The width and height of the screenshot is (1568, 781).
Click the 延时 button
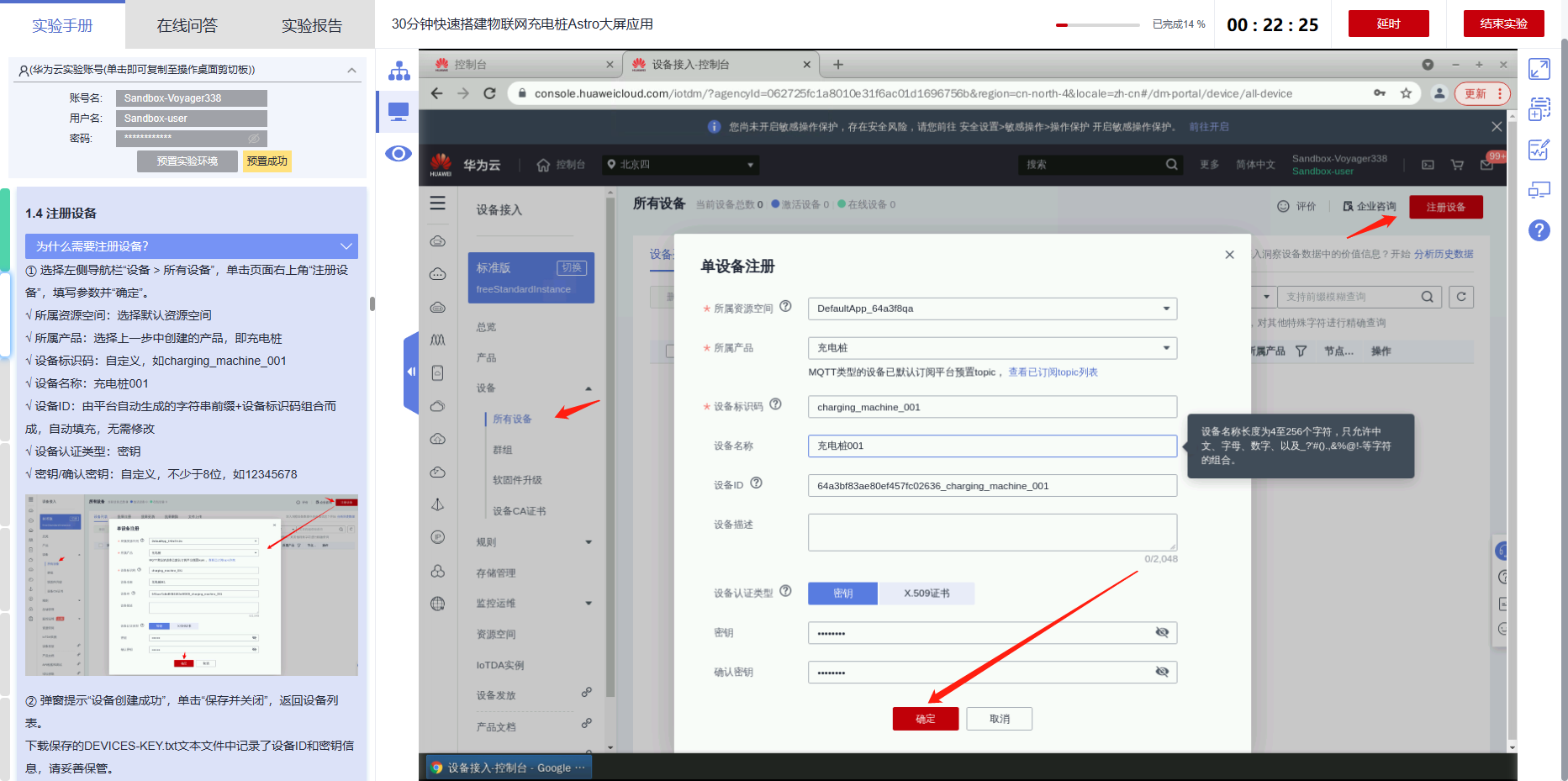pos(1389,24)
